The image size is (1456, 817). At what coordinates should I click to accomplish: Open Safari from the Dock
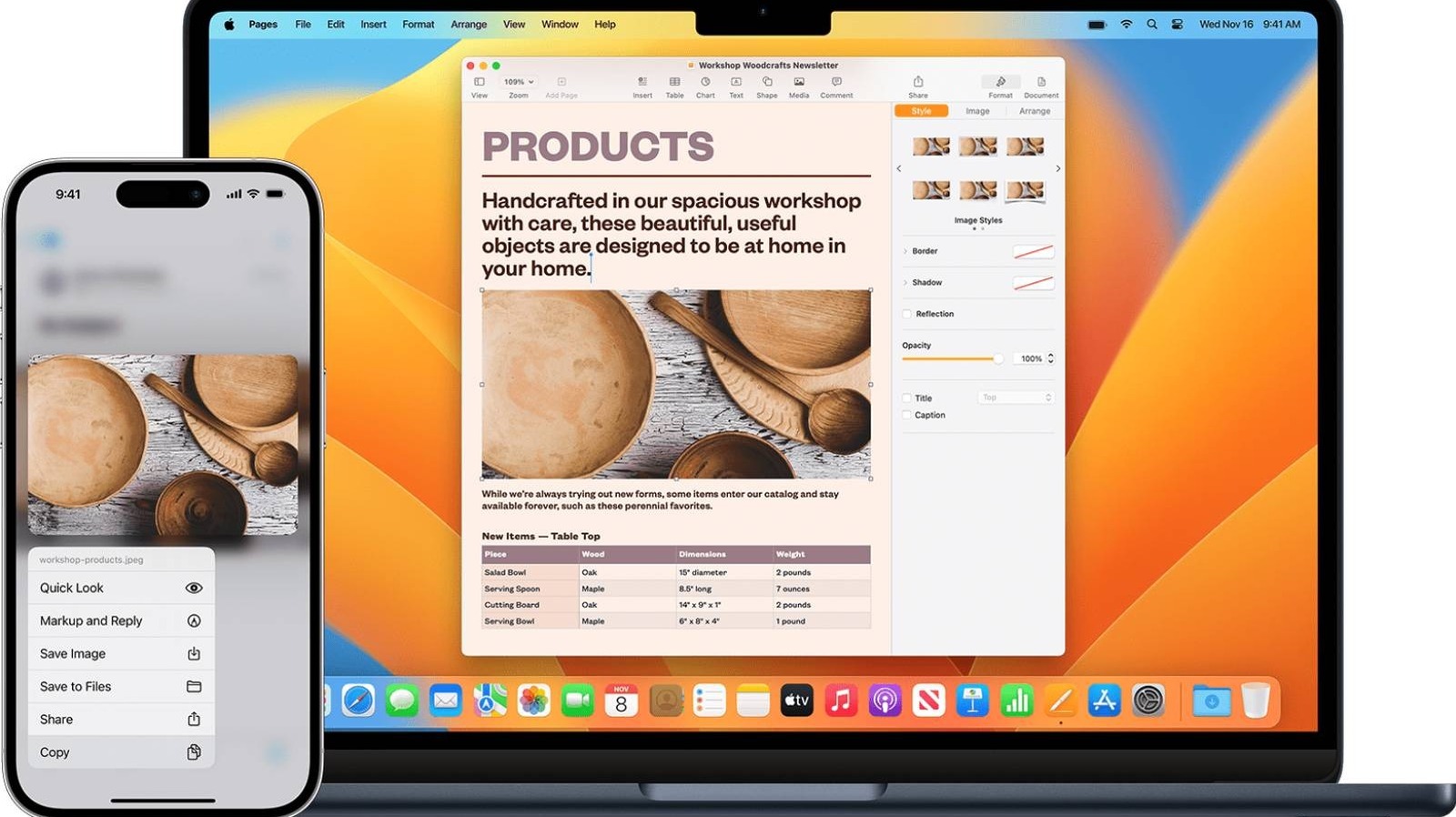pos(358,701)
